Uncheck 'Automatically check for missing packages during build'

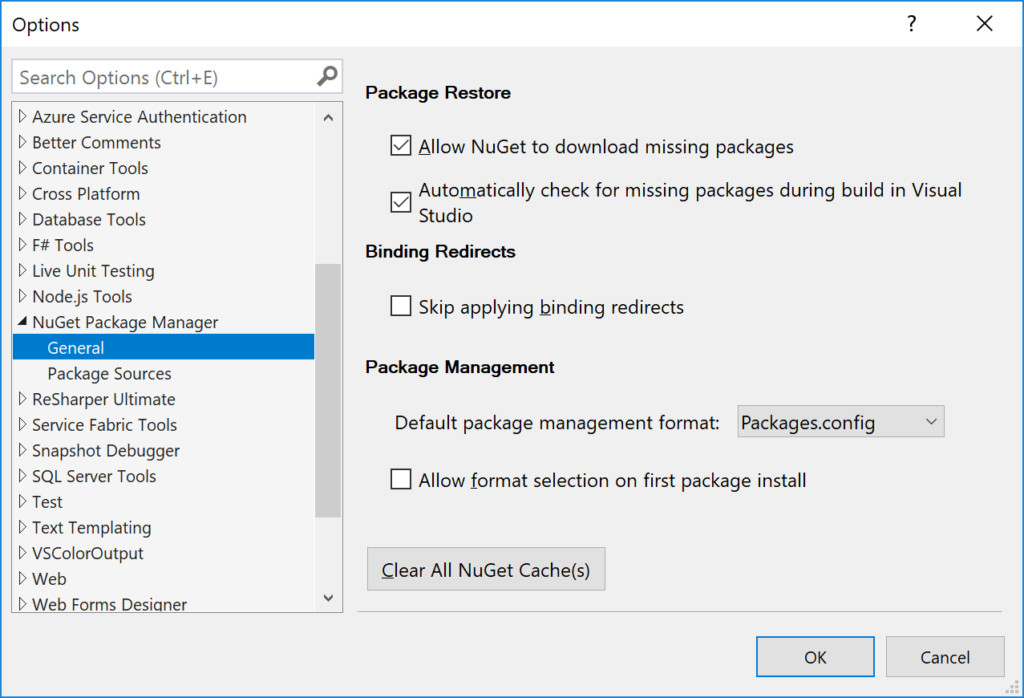pyautogui.click(x=400, y=202)
